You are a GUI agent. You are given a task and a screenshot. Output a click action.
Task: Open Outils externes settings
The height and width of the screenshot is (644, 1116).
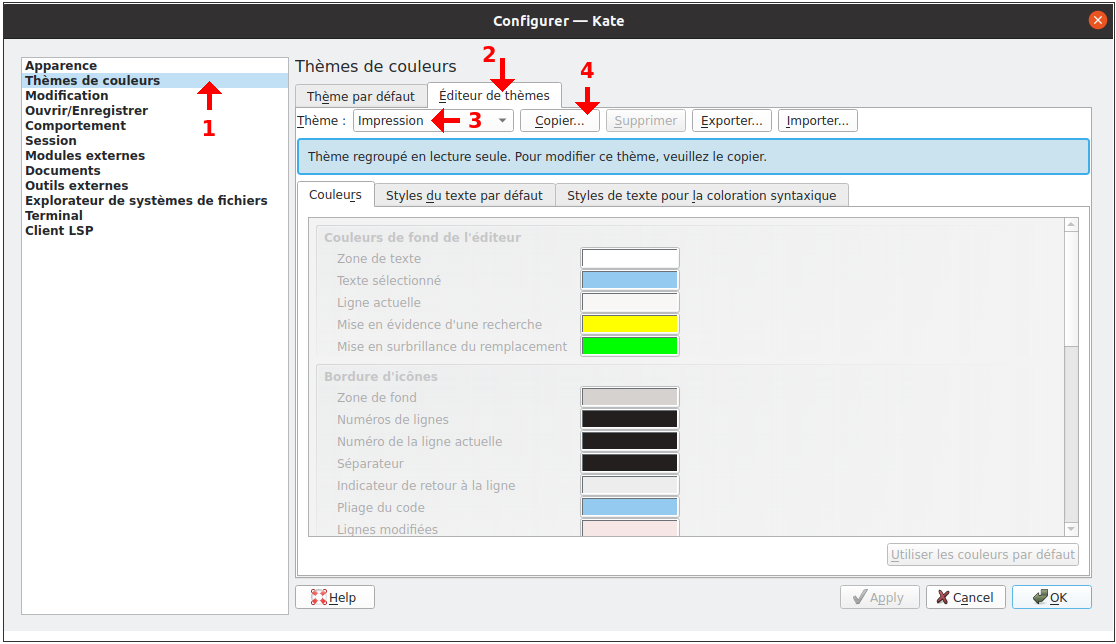coord(154,185)
